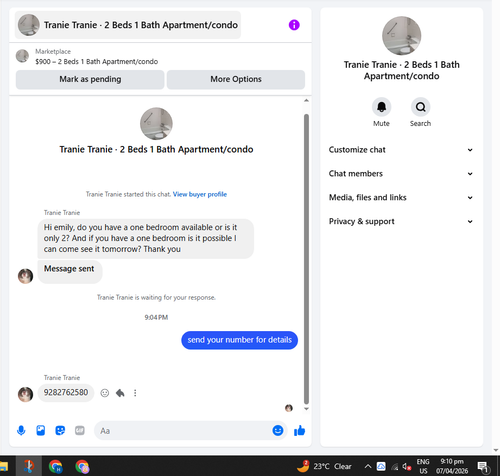The width and height of the screenshot is (500, 476).
Task: Open emoji picker in message box
Action: [x=278, y=430]
